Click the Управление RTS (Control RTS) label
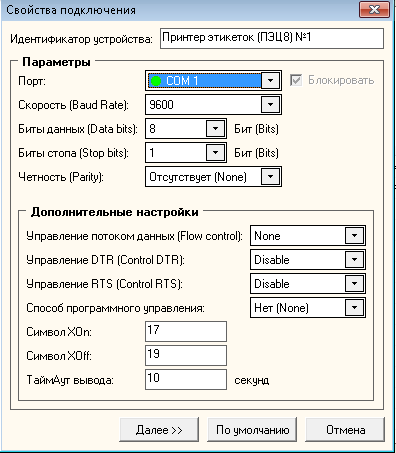 click(104, 284)
